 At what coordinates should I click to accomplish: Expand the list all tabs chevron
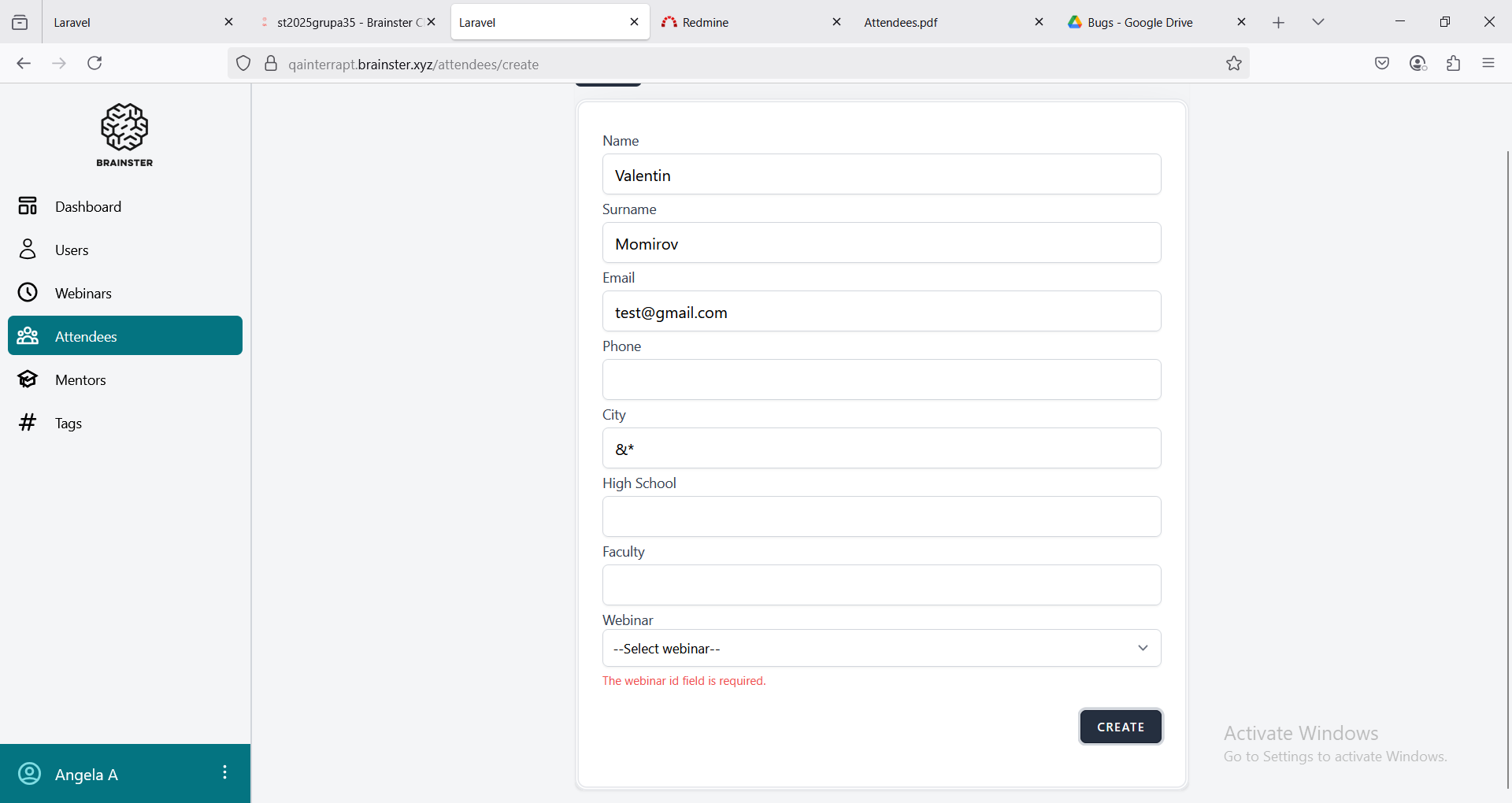[x=1318, y=22]
